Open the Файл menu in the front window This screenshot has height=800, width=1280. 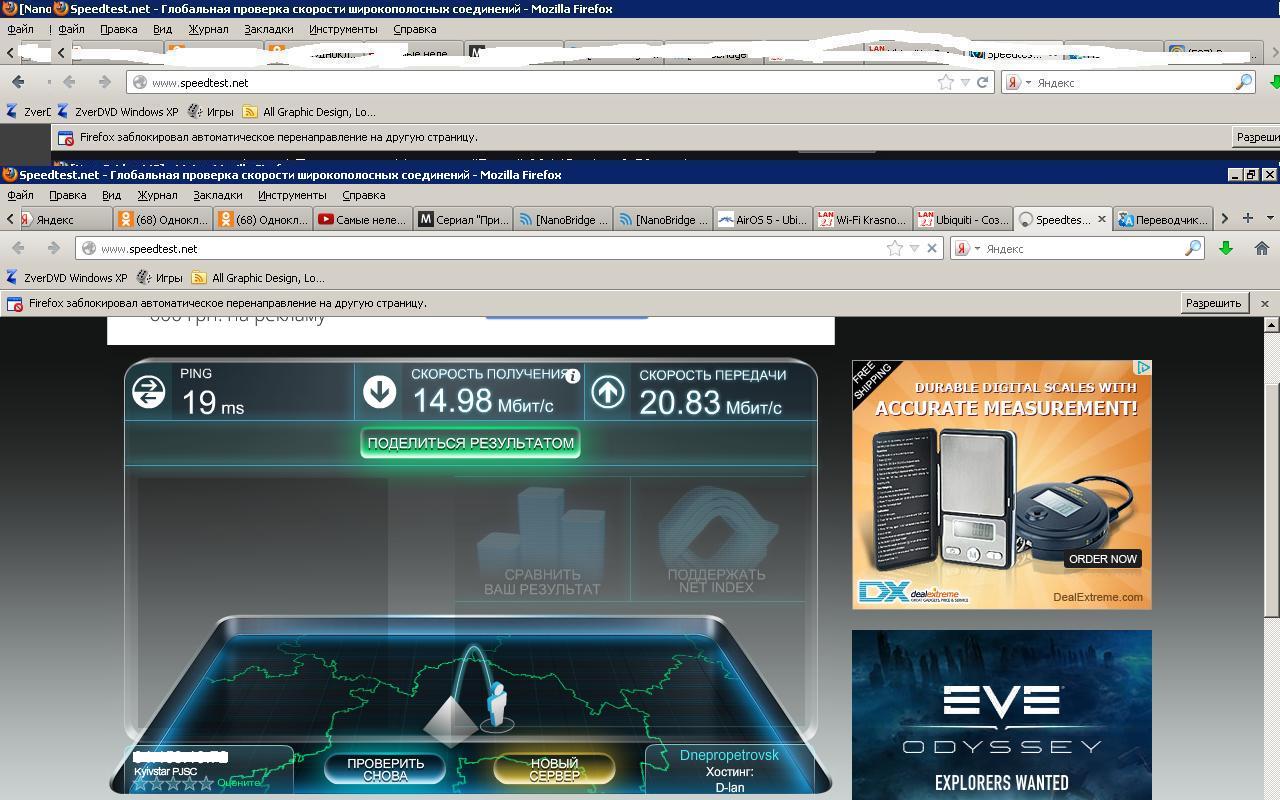20,195
